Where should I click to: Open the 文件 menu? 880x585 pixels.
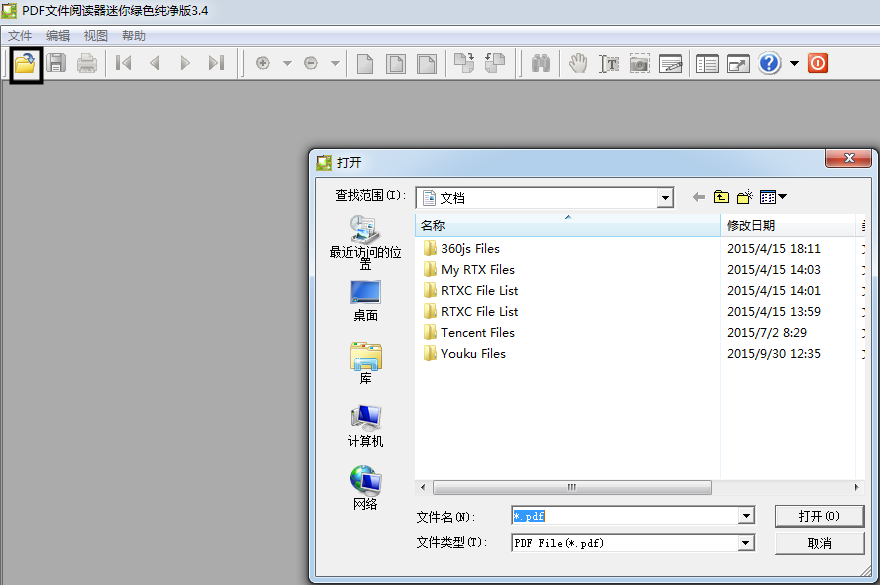(20, 36)
